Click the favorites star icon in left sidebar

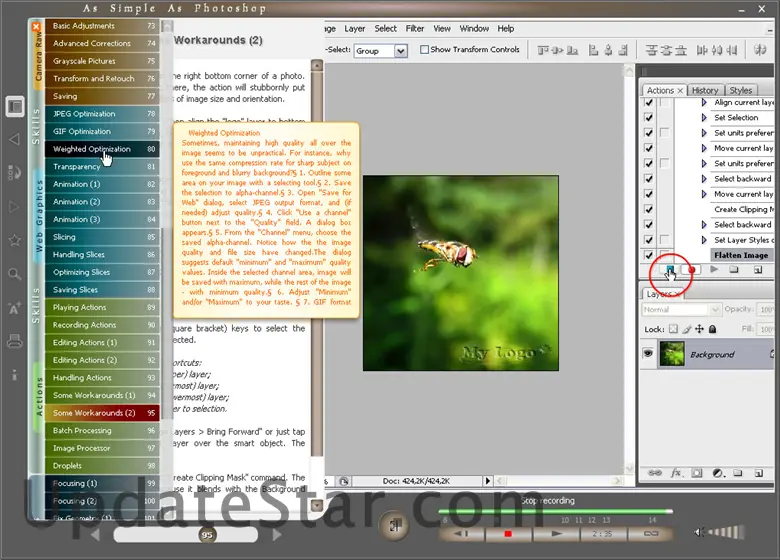tap(15, 240)
